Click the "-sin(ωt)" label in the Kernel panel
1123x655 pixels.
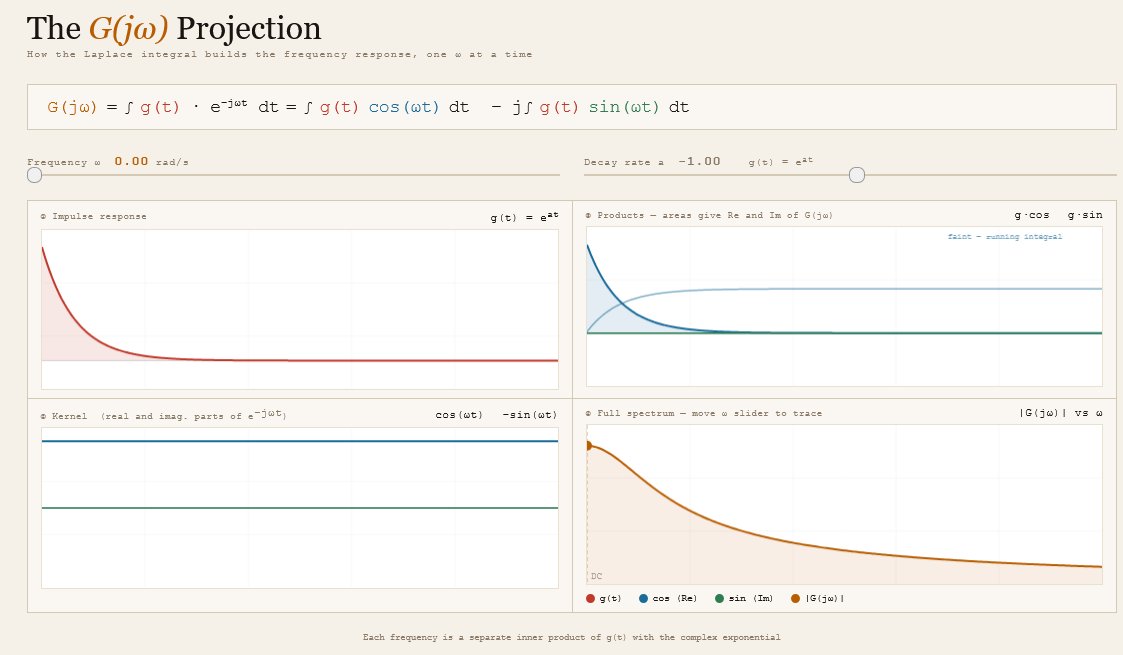530,415
